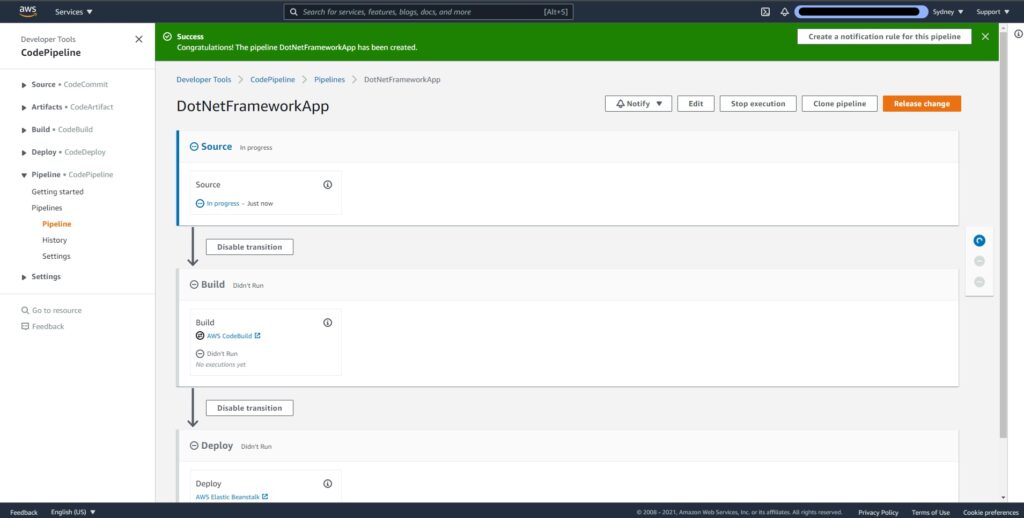Image resolution: width=1024 pixels, height=518 pixels.
Task: Click the Source stage heading
Action: [x=216, y=147]
